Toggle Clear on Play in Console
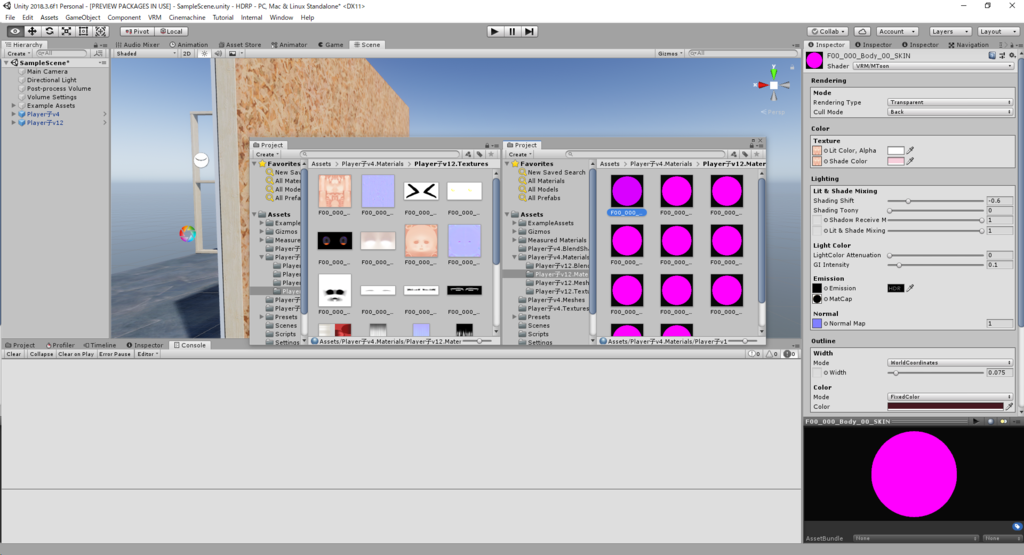The width and height of the screenshot is (1024, 555). click(76, 354)
